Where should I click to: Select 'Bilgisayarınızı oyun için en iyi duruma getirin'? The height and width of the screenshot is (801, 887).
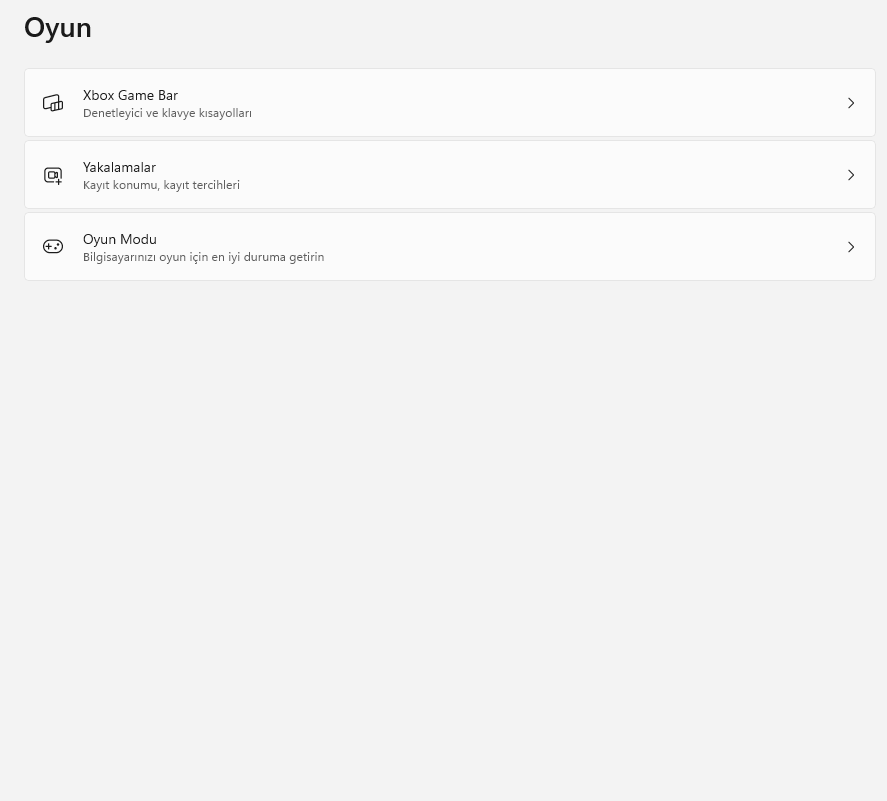click(204, 257)
